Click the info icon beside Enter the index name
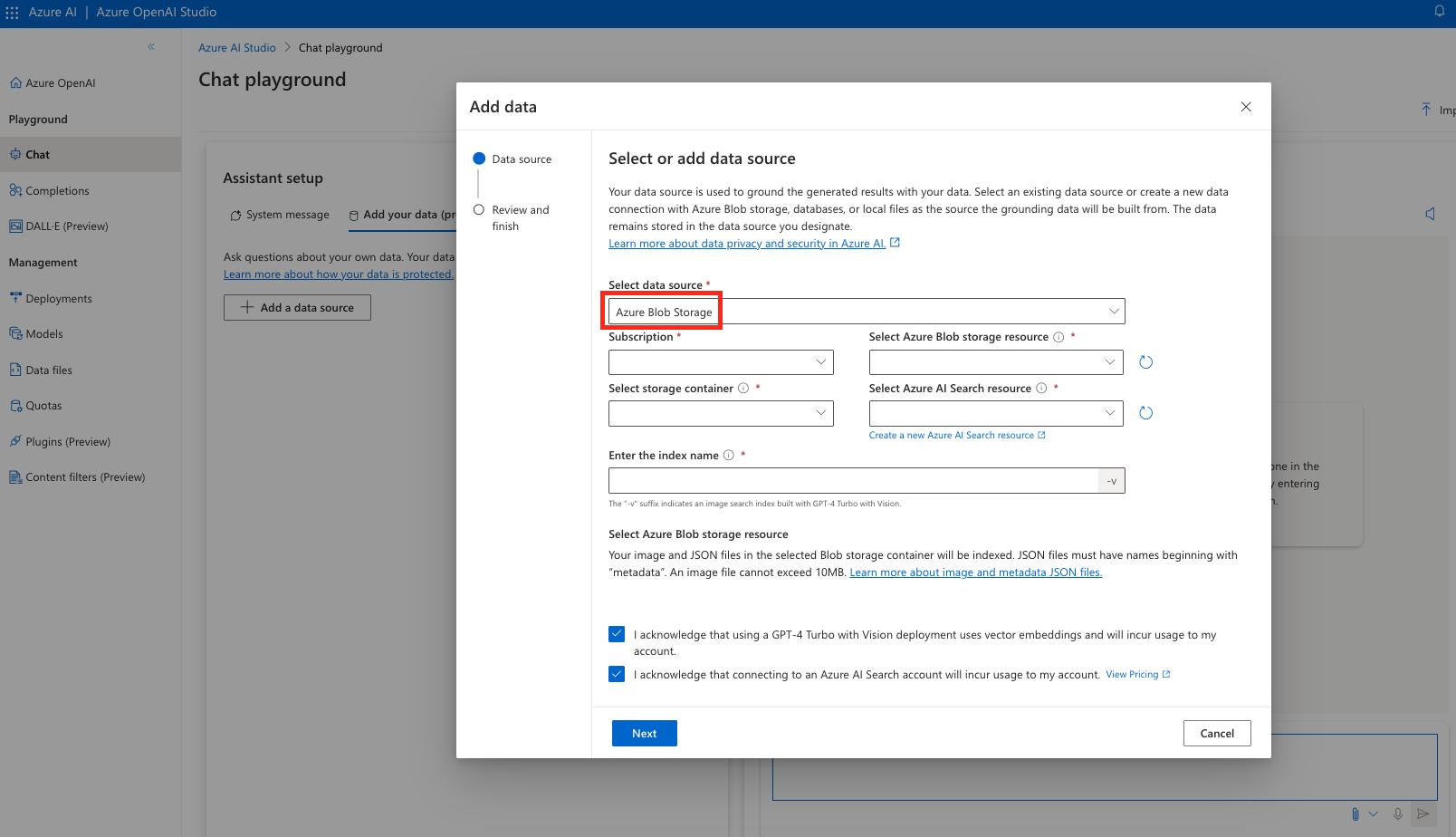The image size is (1456, 837). 729,456
